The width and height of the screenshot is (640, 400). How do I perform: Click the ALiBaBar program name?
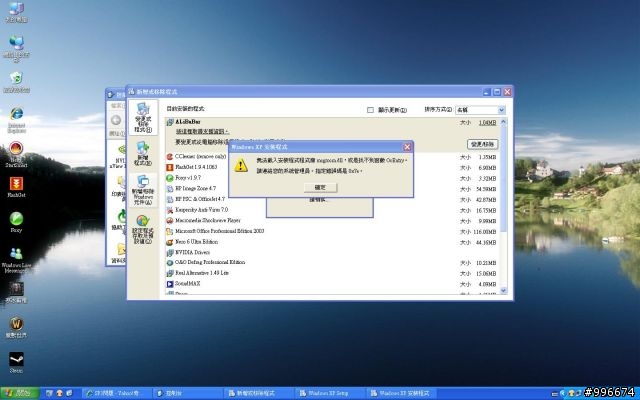click(x=188, y=122)
